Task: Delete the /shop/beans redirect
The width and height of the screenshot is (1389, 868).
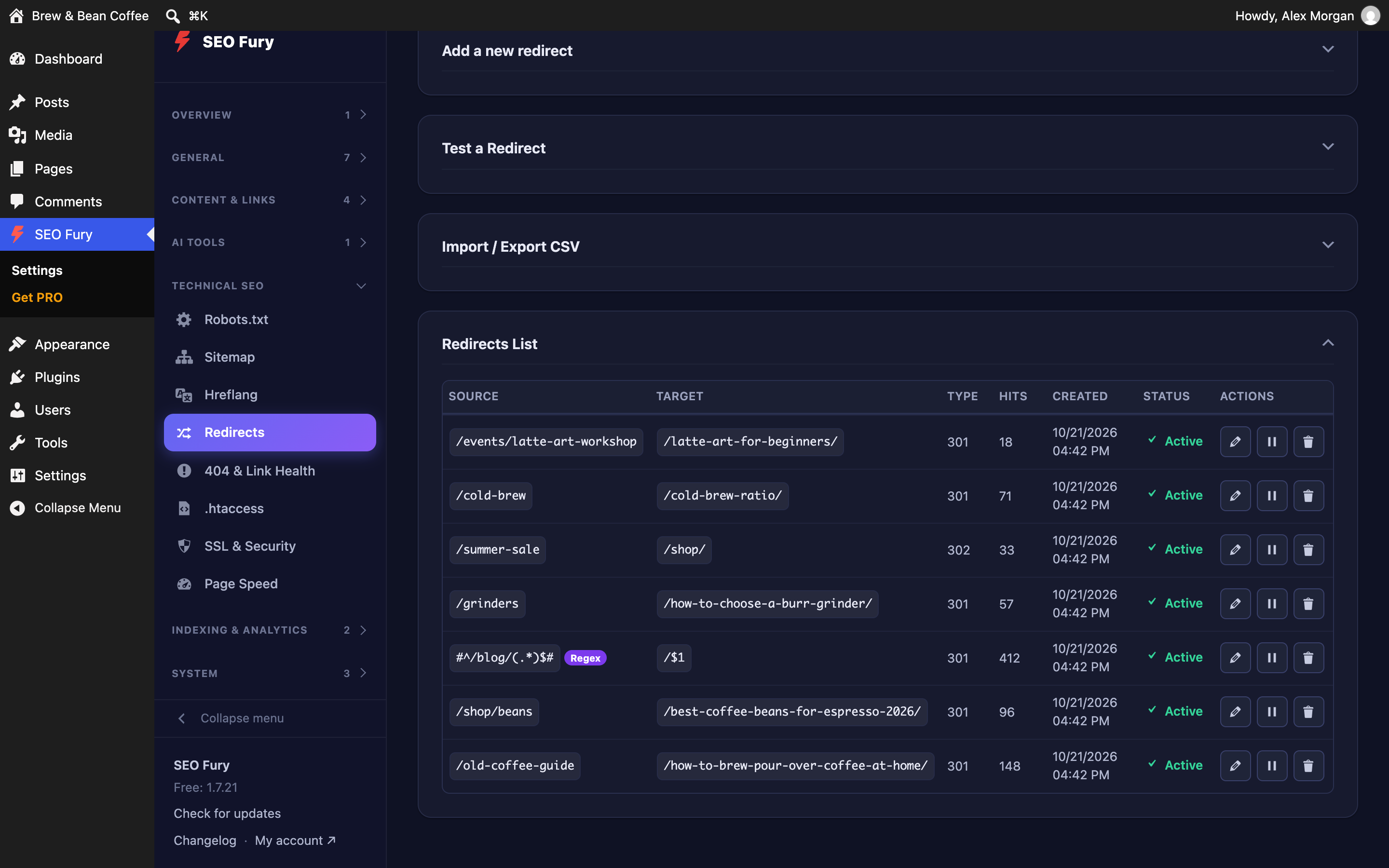Action: (x=1308, y=712)
